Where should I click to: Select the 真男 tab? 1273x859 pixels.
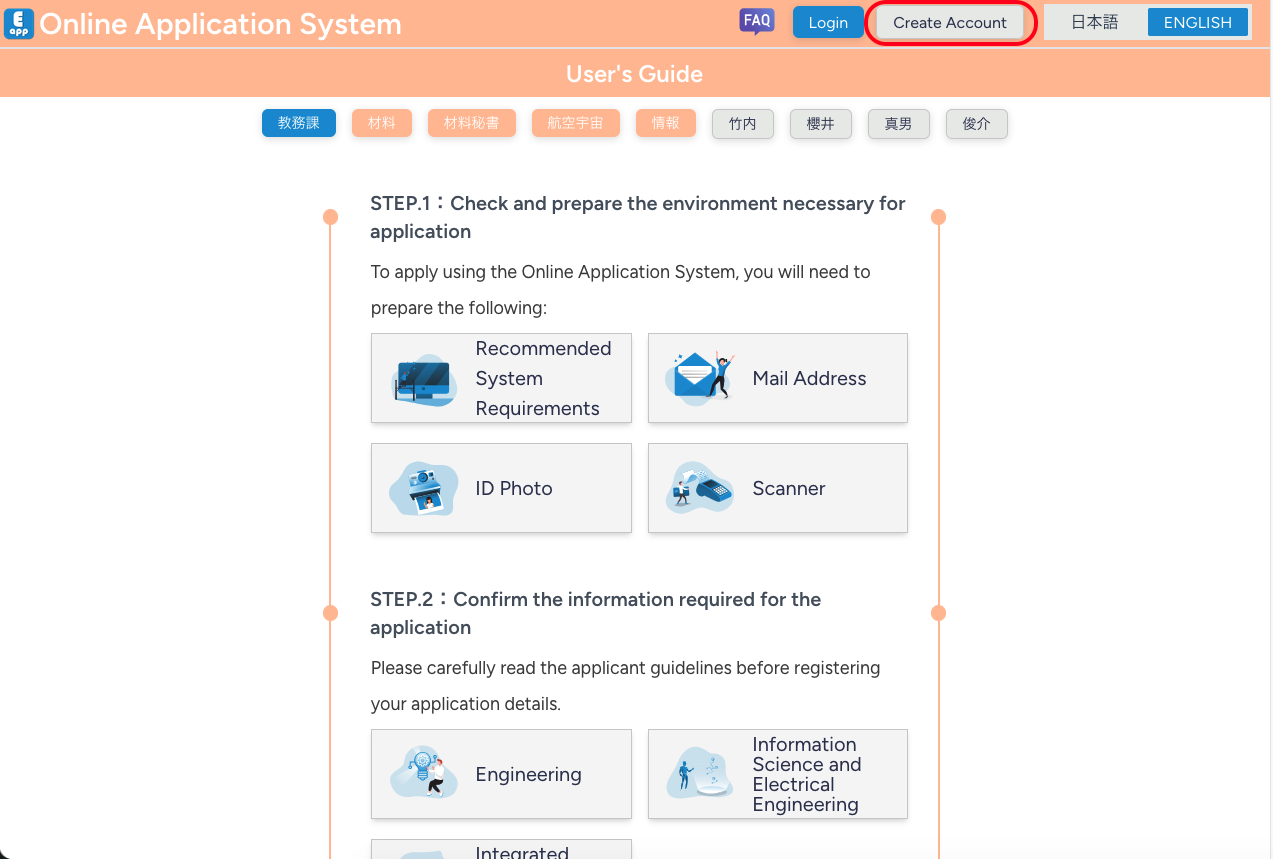click(899, 124)
